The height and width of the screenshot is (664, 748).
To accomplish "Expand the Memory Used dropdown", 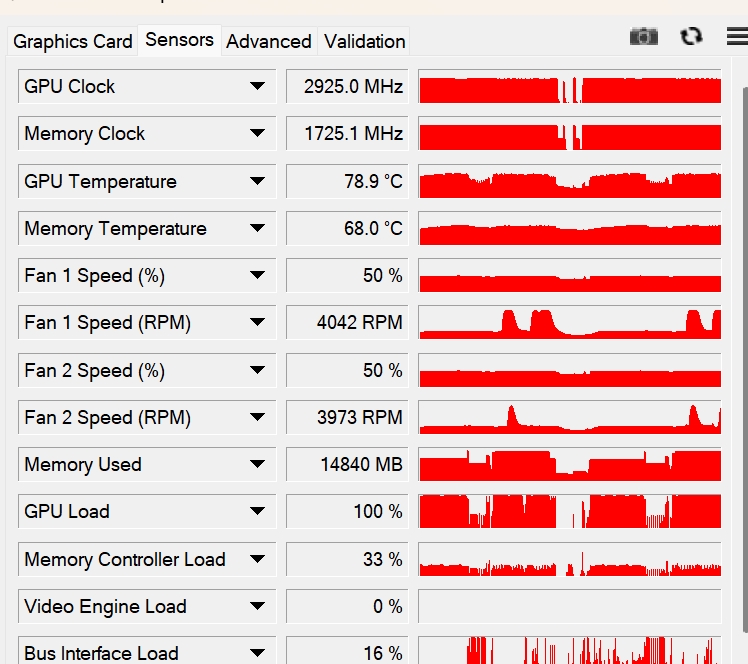I will (257, 465).
